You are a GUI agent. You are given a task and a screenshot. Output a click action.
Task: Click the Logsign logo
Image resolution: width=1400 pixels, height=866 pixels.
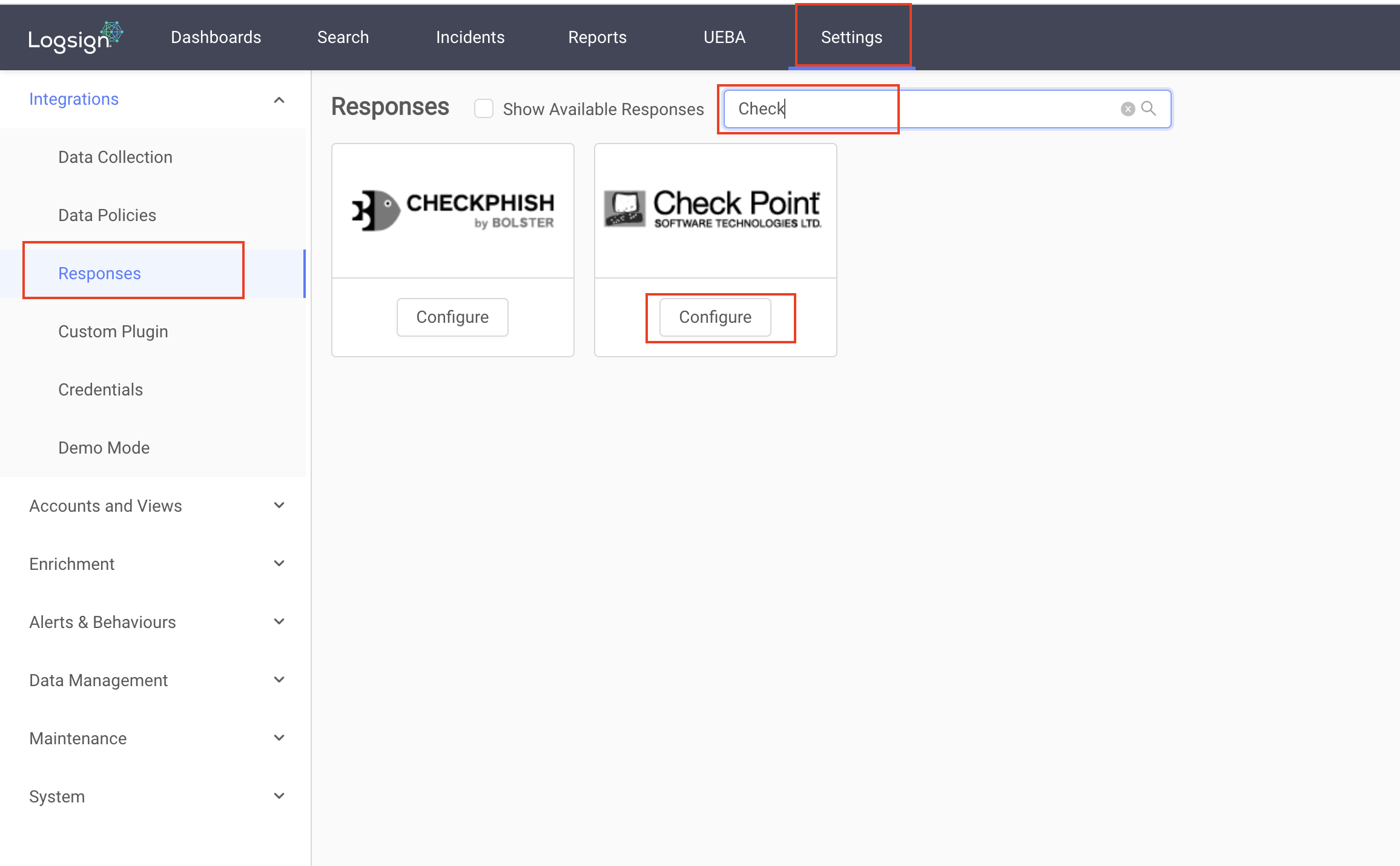(75, 38)
